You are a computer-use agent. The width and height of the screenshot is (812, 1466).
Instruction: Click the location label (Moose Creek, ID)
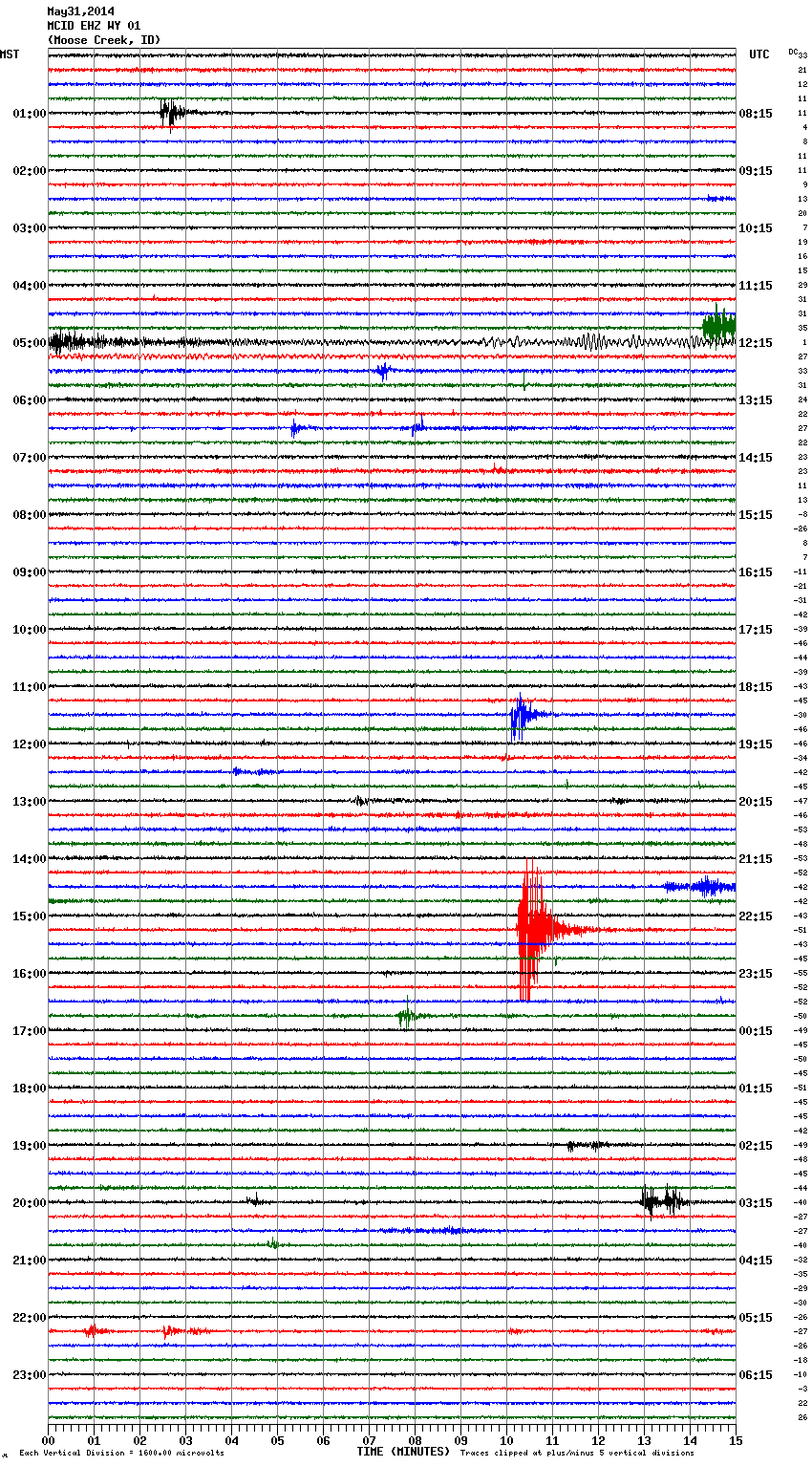point(104,40)
